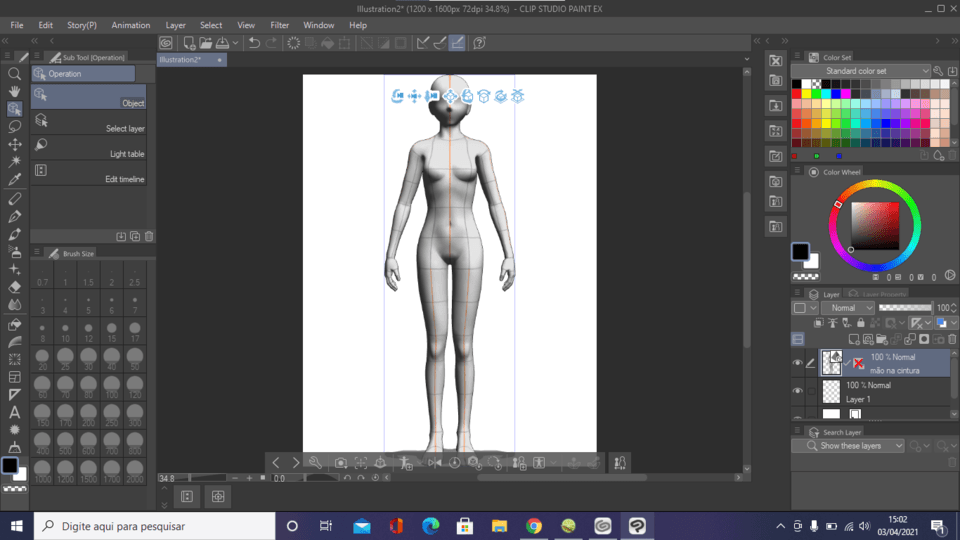Open layer color change dropdown arrow
Image resolution: width=960 pixels, height=540 pixels.
pos(954,323)
